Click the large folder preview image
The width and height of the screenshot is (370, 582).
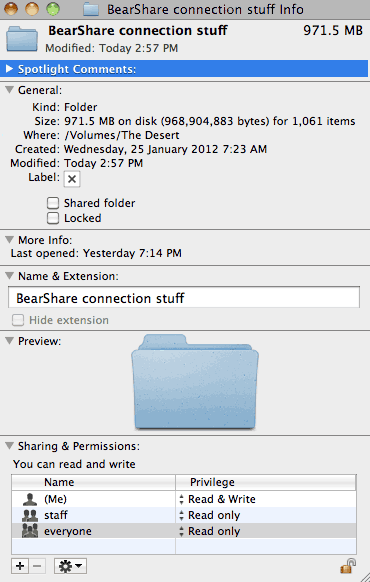point(195,382)
